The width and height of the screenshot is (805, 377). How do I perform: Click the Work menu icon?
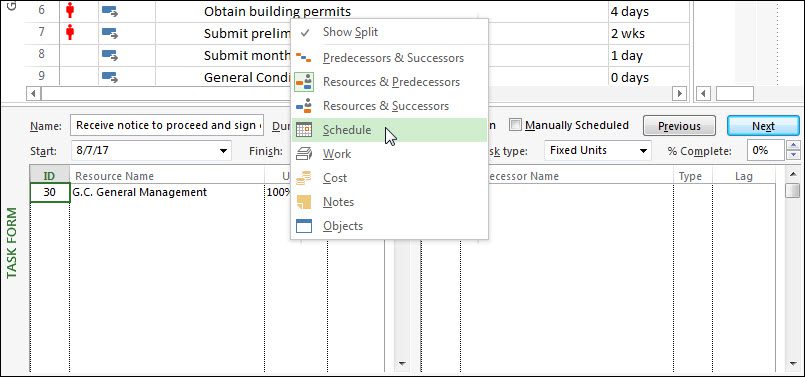304,154
